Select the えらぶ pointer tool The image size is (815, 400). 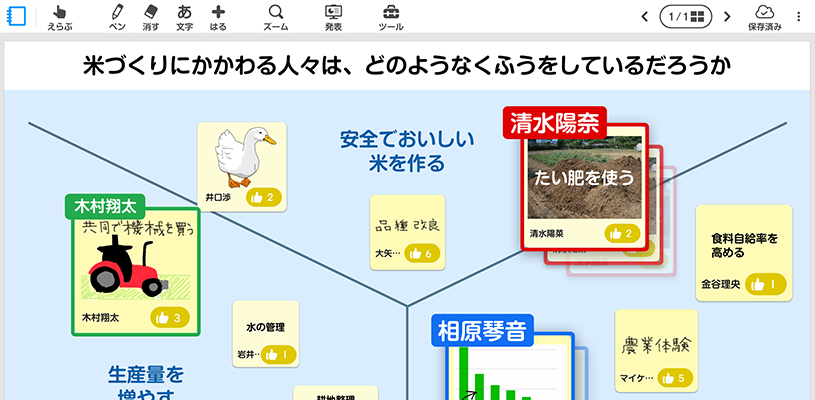pos(59,17)
